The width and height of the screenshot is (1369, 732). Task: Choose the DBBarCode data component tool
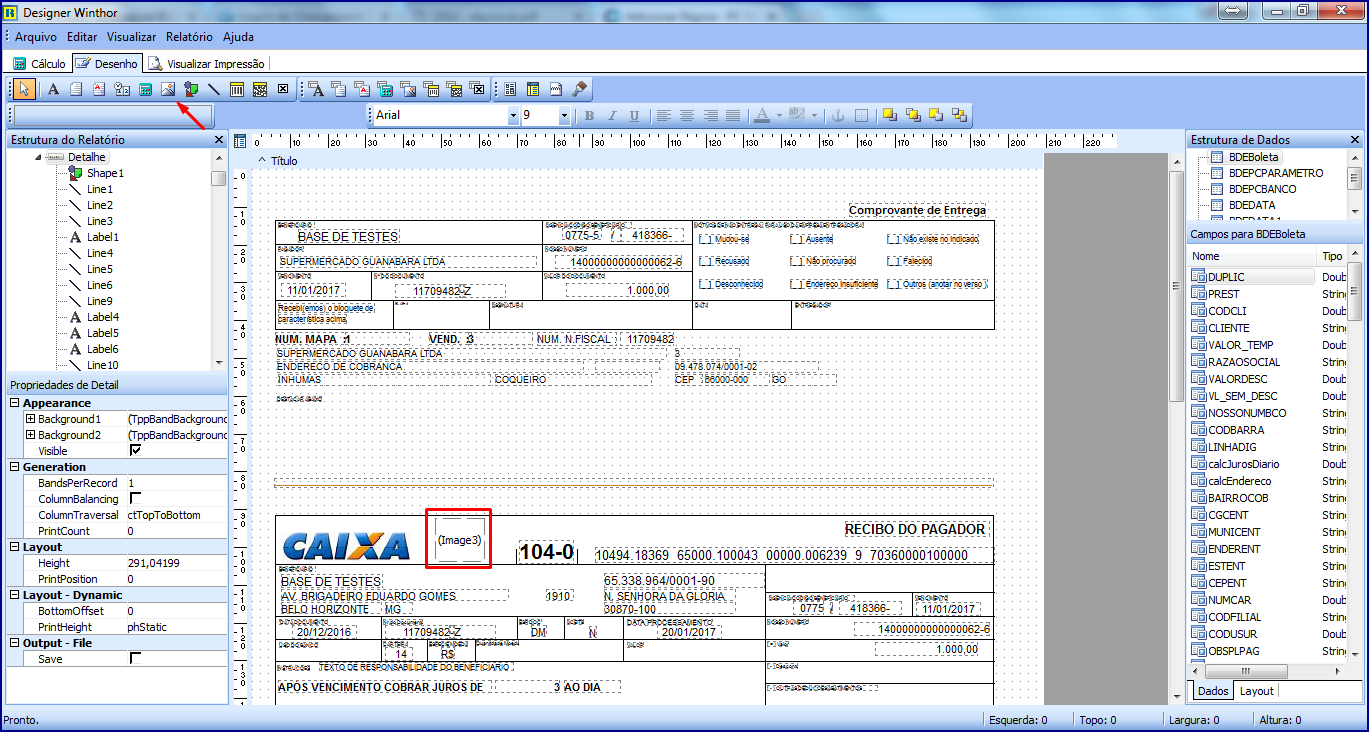(431, 89)
